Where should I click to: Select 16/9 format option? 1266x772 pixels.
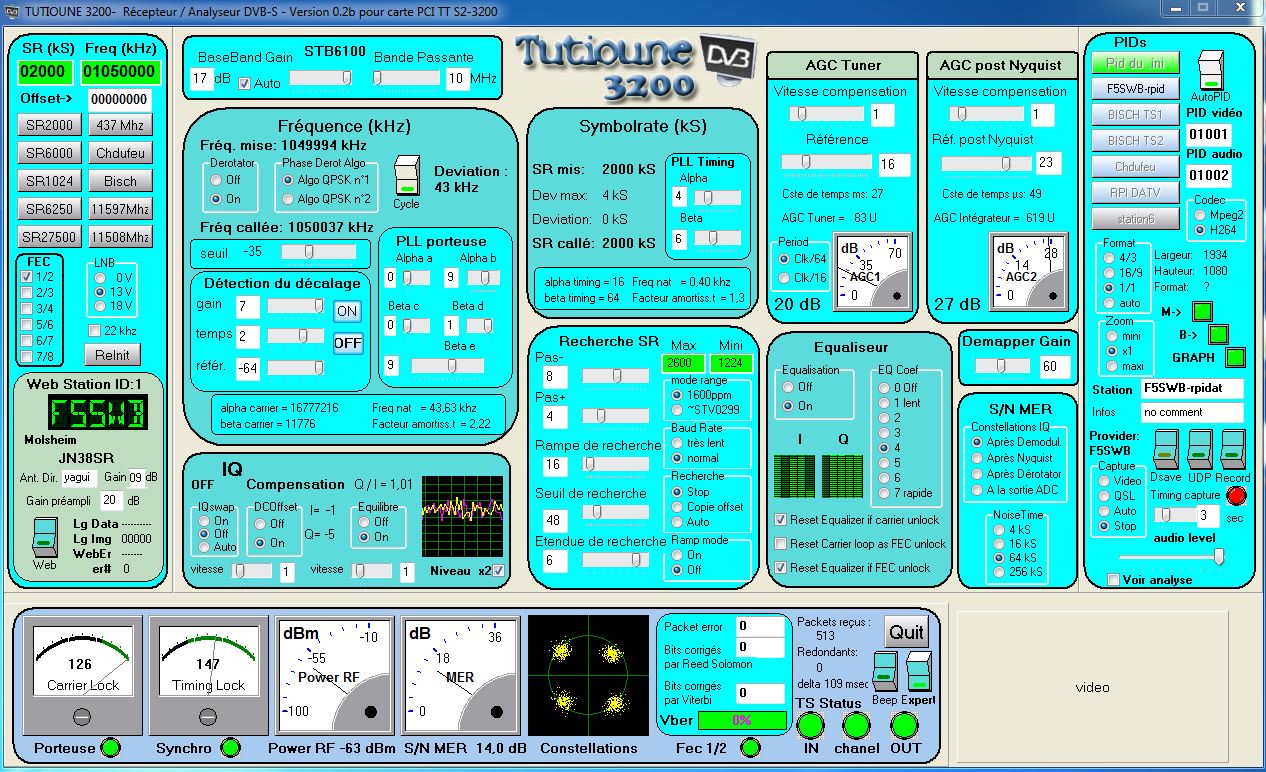tap(1109, 272)
